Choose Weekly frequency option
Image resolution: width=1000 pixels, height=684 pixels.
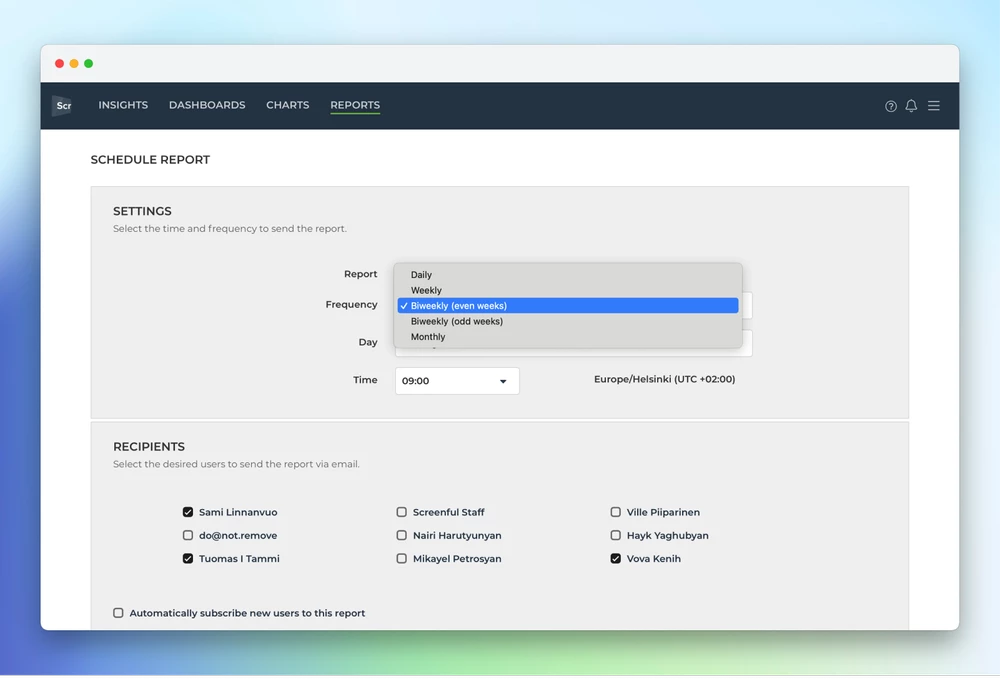pyautogui.click(x=568, y=290)
